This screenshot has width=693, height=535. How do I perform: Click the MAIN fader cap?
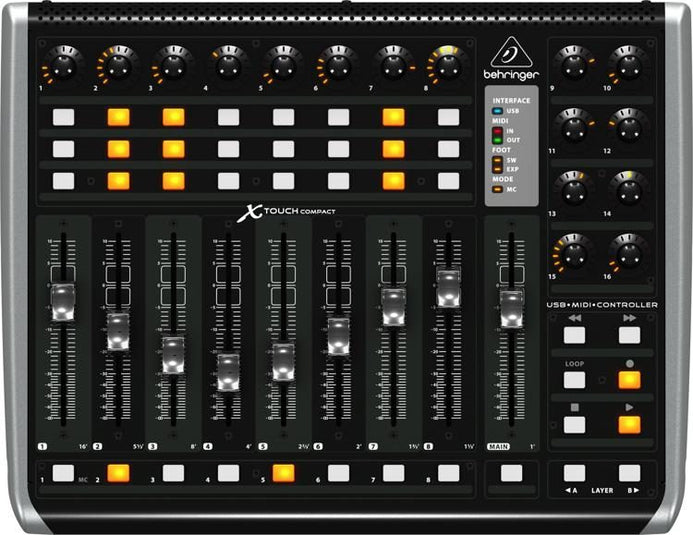point(511,308)
